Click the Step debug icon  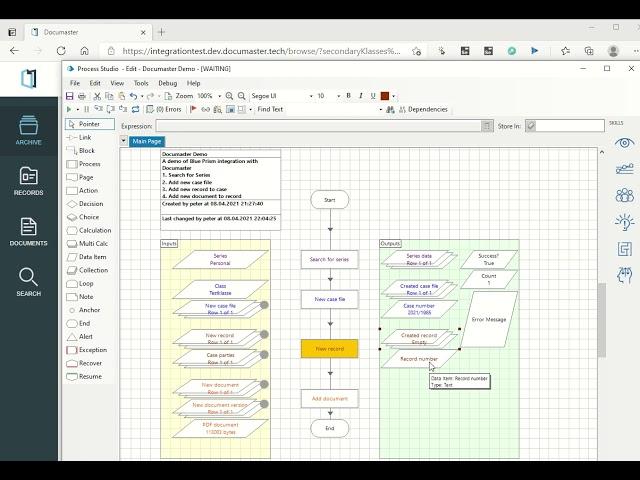coord(98,109)
